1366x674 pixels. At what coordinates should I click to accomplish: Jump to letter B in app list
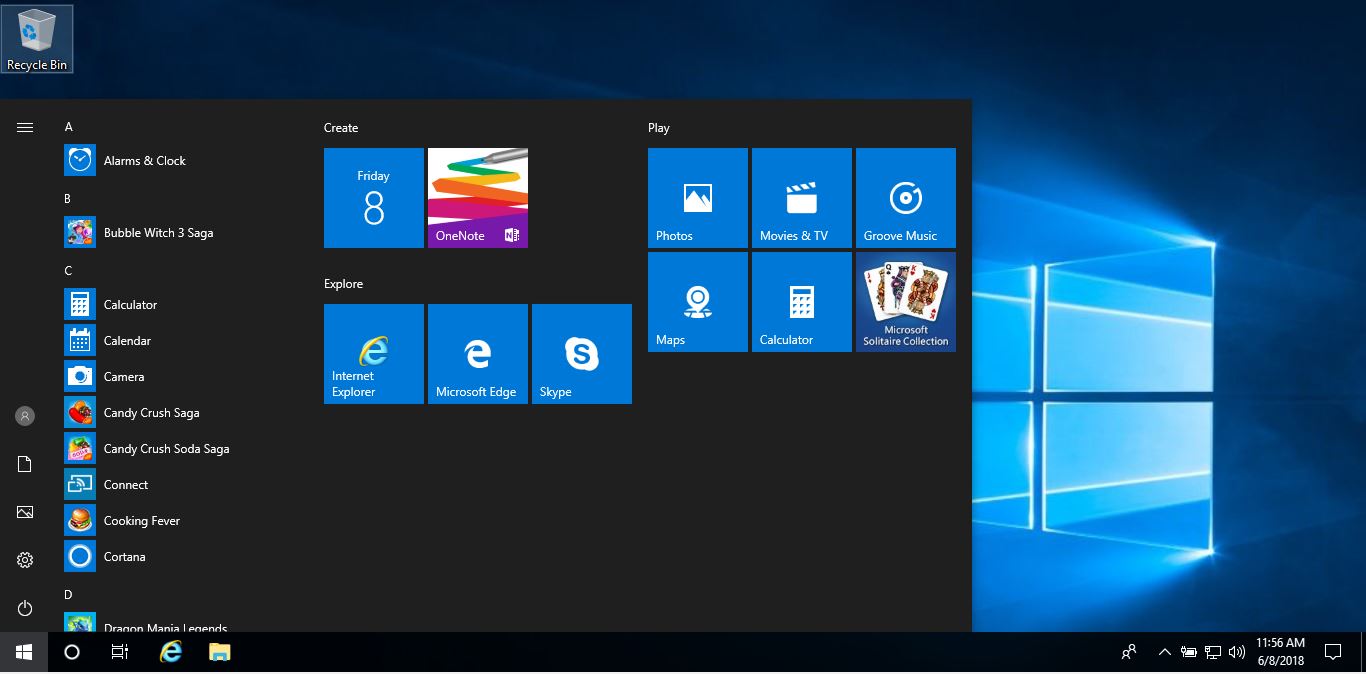(68, 199)
